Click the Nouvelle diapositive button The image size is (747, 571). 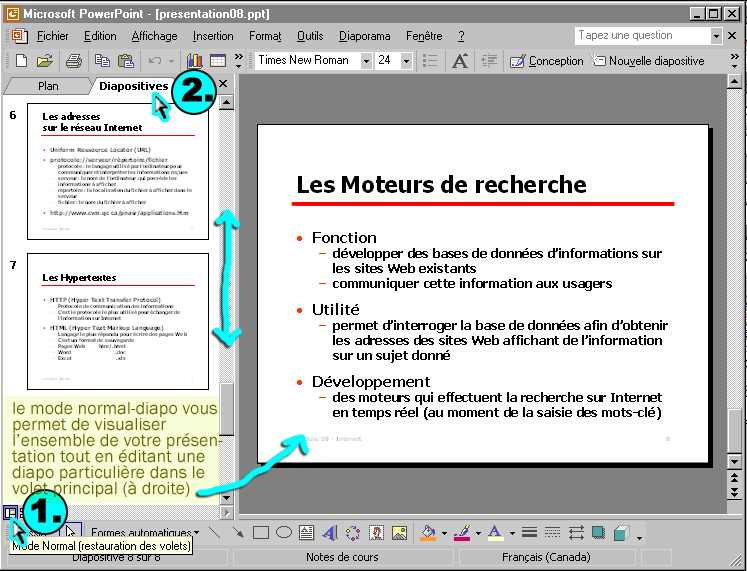[x=649, y=61]
